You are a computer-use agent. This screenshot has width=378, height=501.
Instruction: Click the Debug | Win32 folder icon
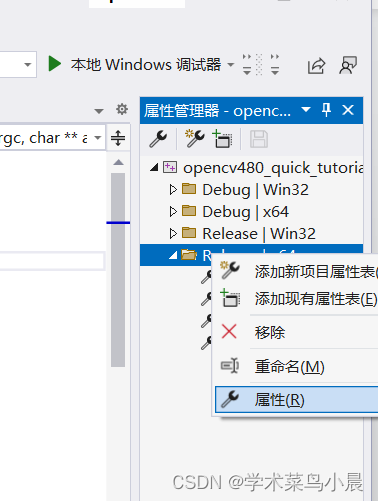pos(189,189)
